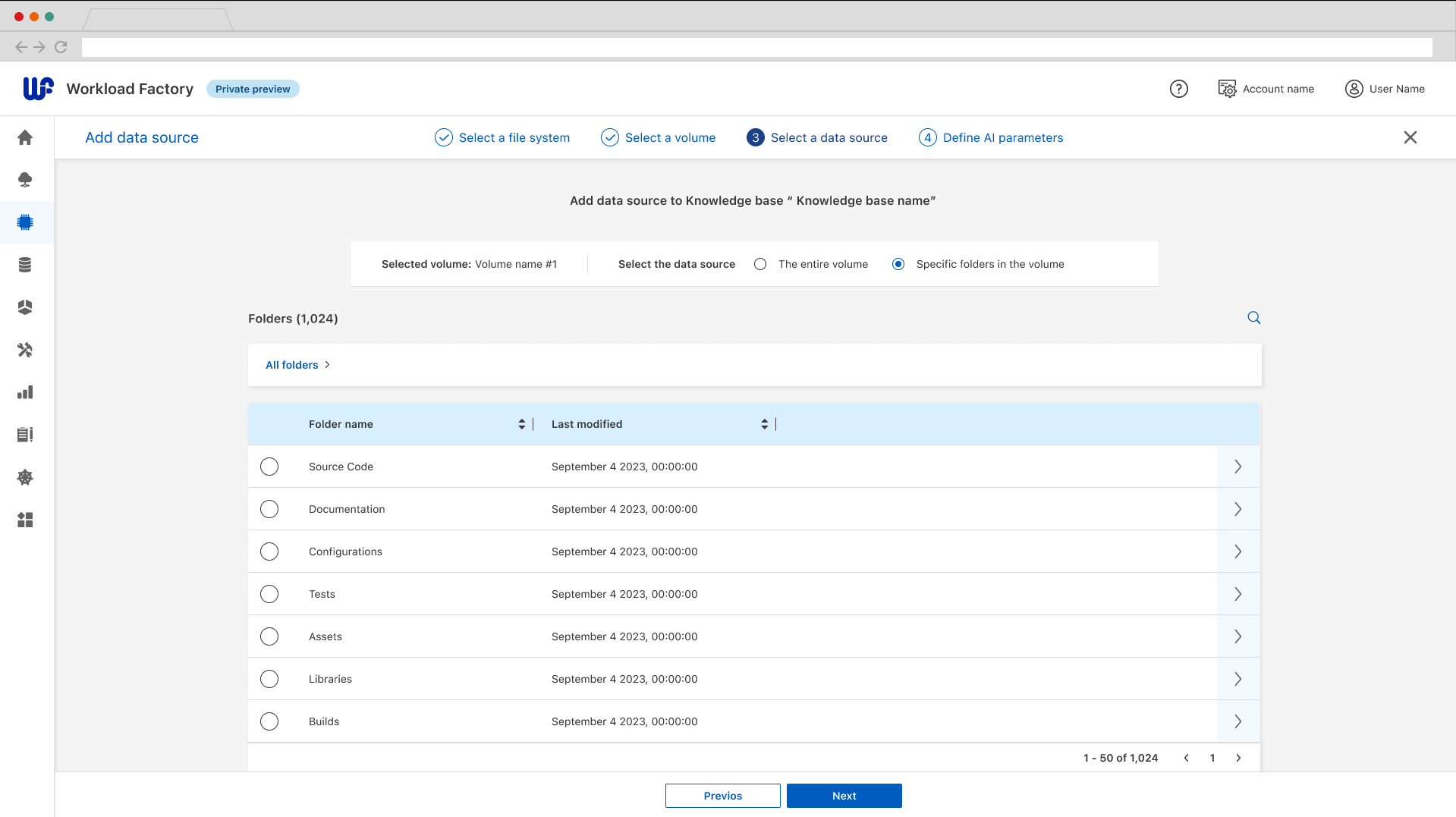Click the Account name settings icon

point(1227,89)
